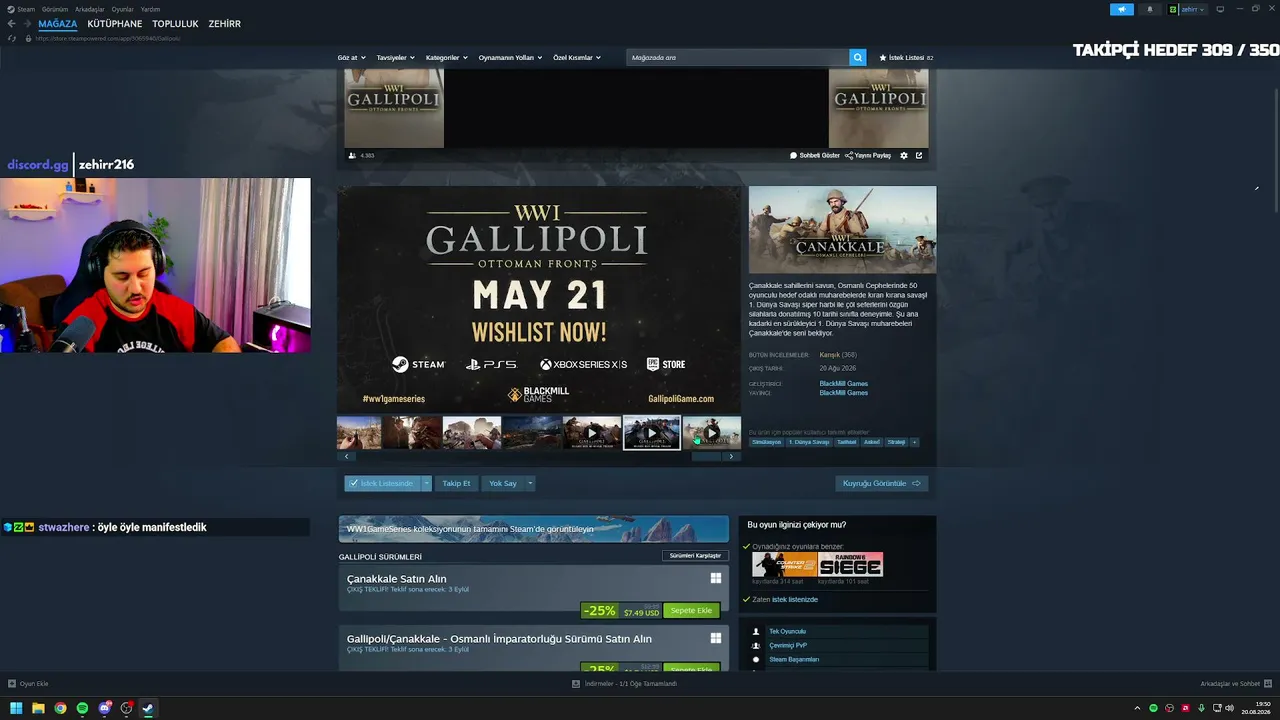Reload the store page with refresh icon
The height and width of the screenshot is (720, 1280).
[12, 38]
